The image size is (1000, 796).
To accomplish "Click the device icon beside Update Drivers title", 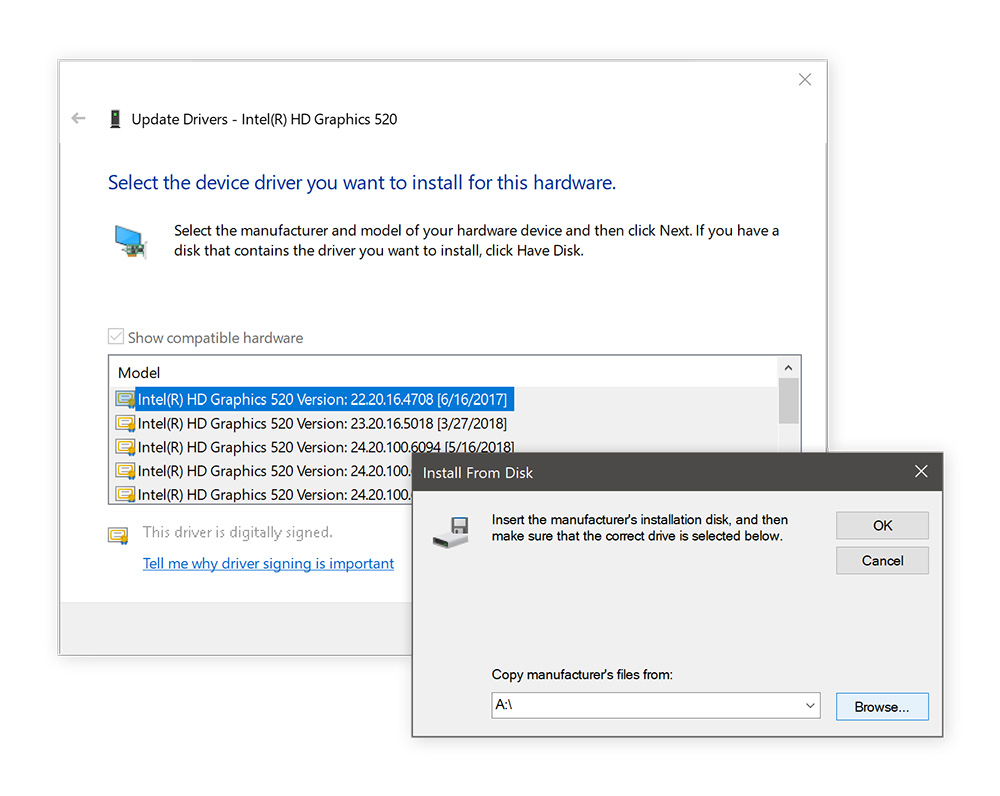I will click(115, 119).
